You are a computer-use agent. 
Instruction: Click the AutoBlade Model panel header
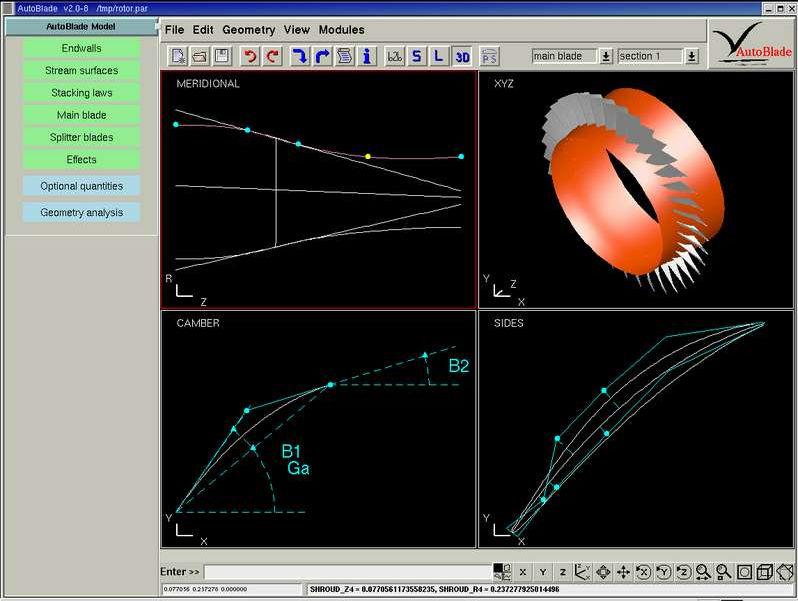(x=81, y=26)
